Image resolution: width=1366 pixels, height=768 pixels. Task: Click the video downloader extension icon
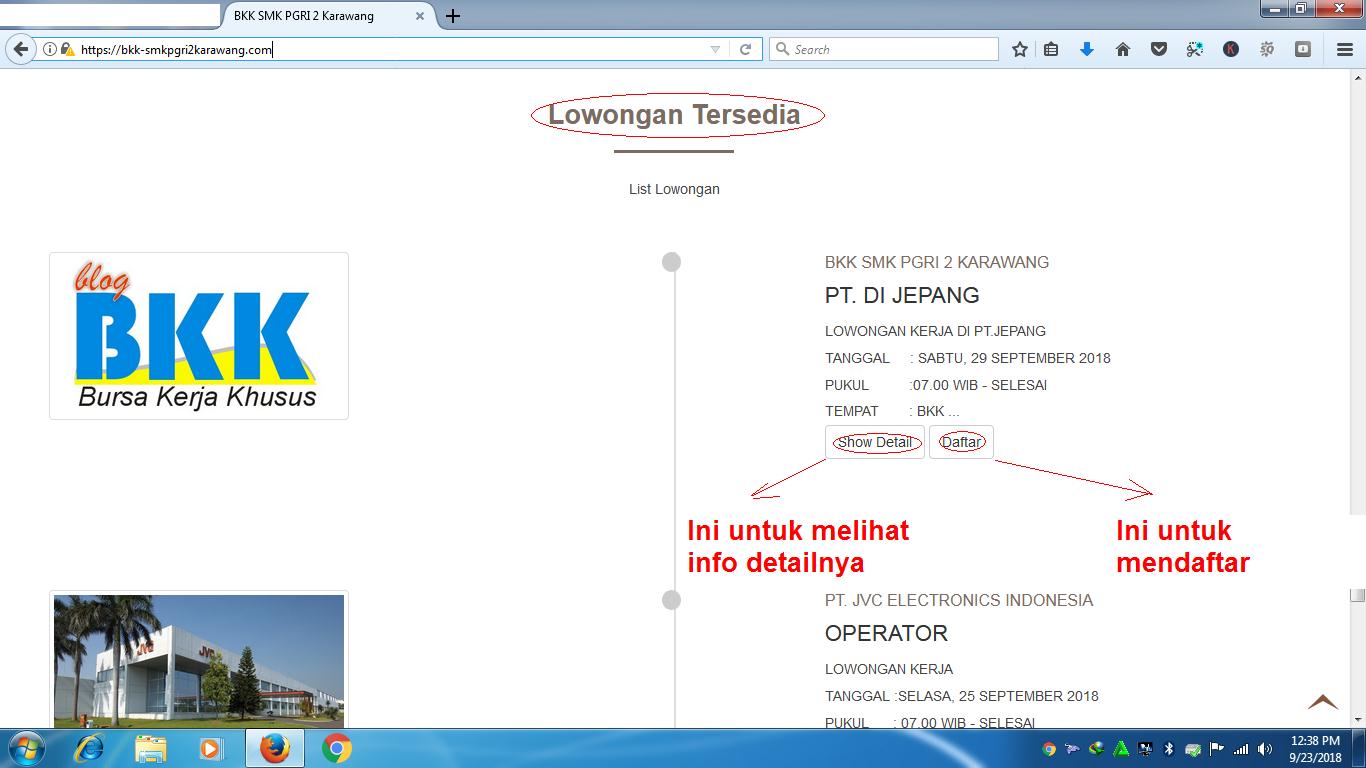point(1303,49)
